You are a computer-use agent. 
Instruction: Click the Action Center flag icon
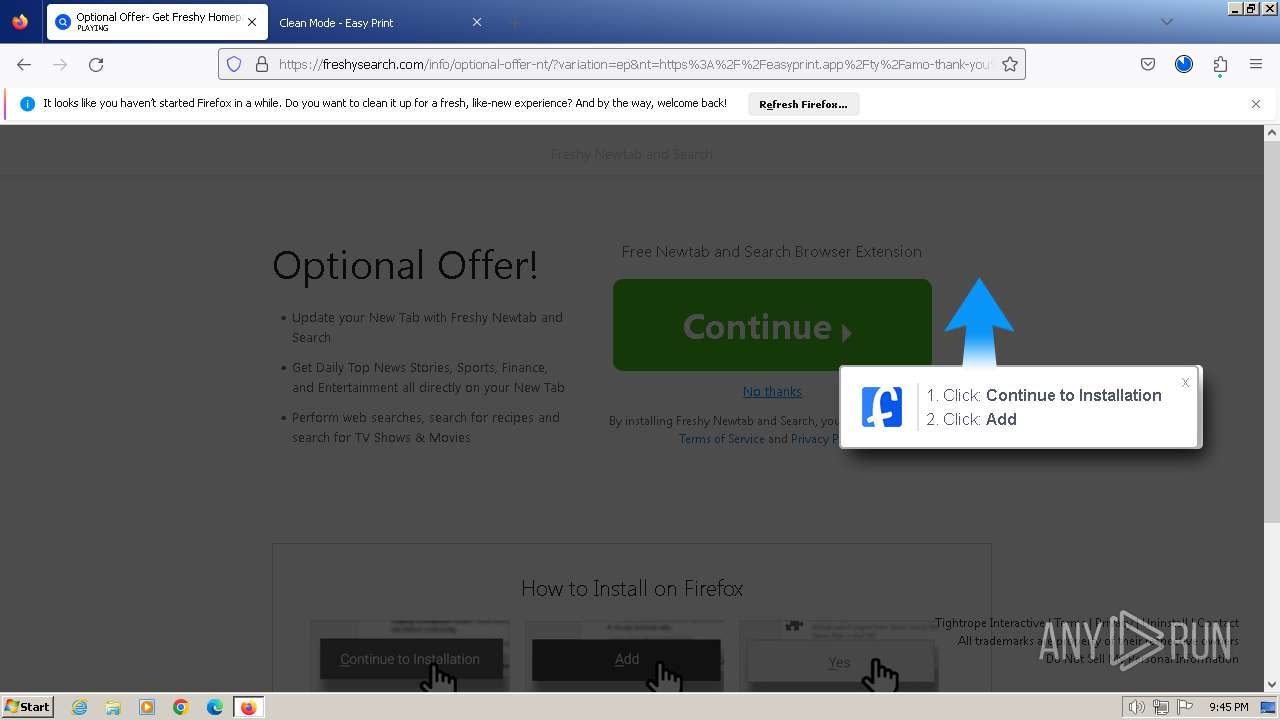1185,707
